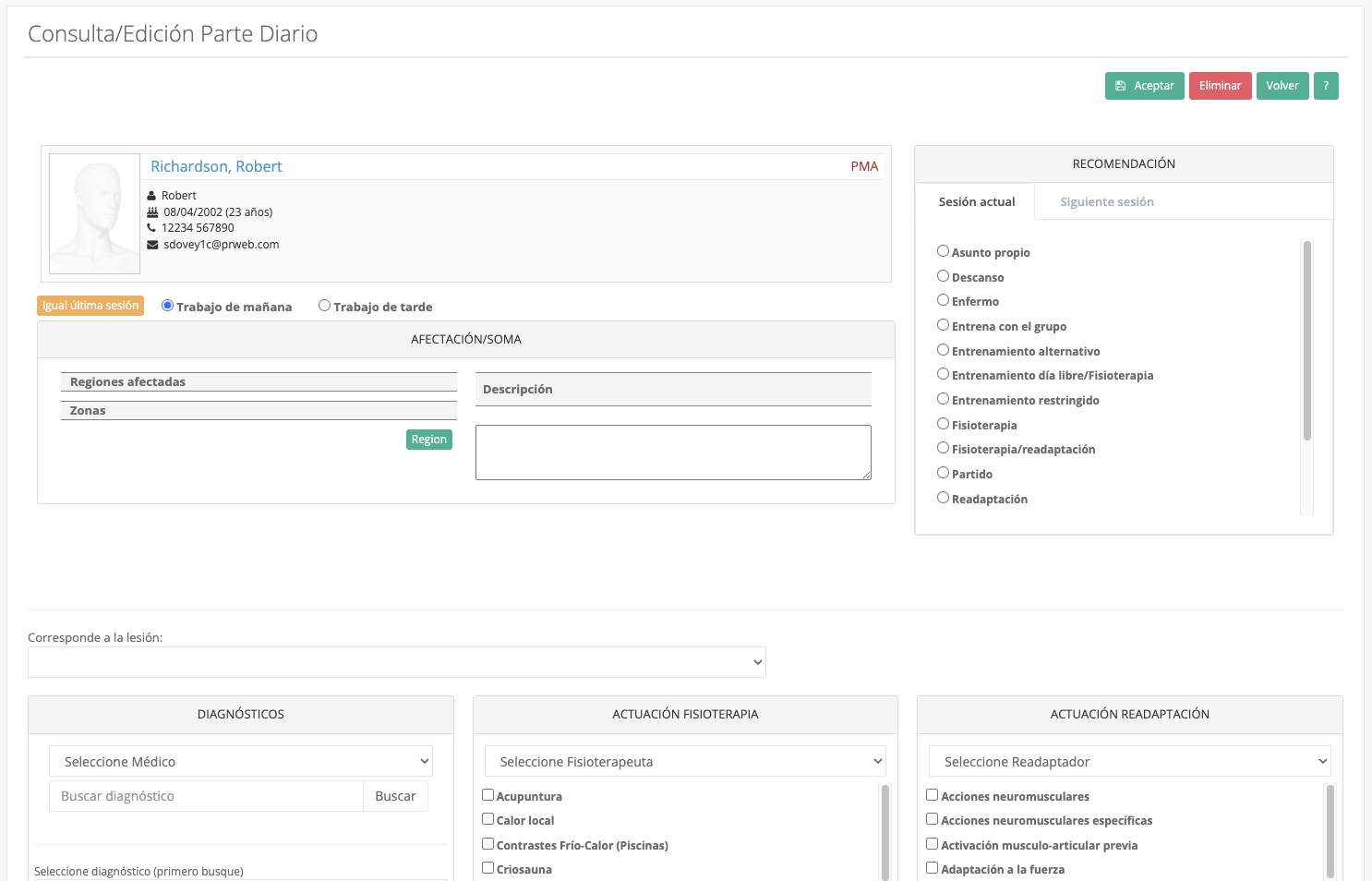
Task: Click the envelope email icon
Action: (x=152, y=245)
